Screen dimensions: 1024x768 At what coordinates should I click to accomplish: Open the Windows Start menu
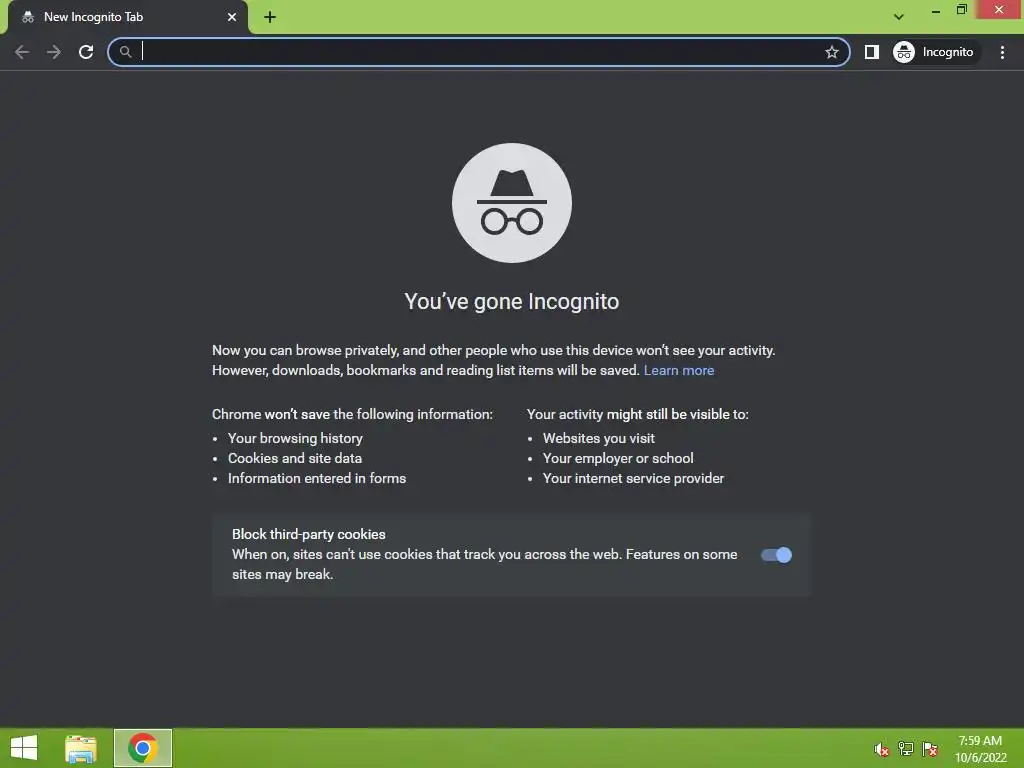[24, 748]
